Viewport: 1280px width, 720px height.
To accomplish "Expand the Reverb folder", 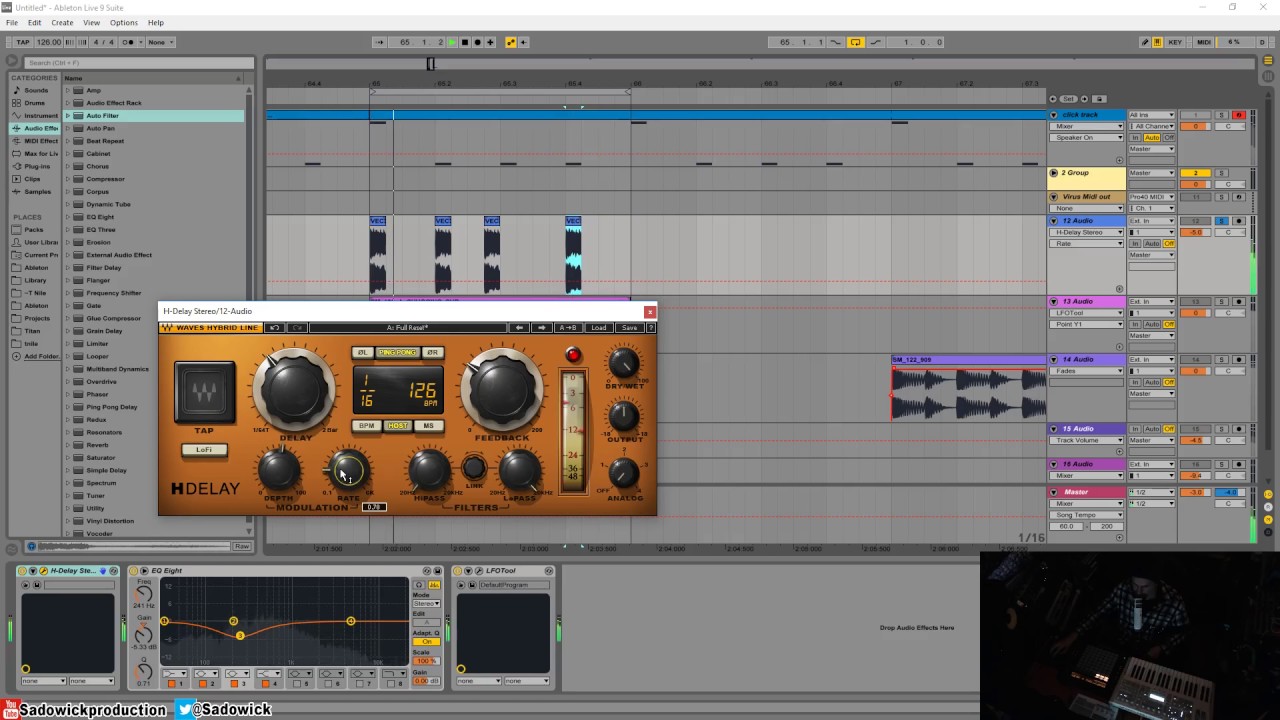I will pyautogui.click(x=69, y=445).
